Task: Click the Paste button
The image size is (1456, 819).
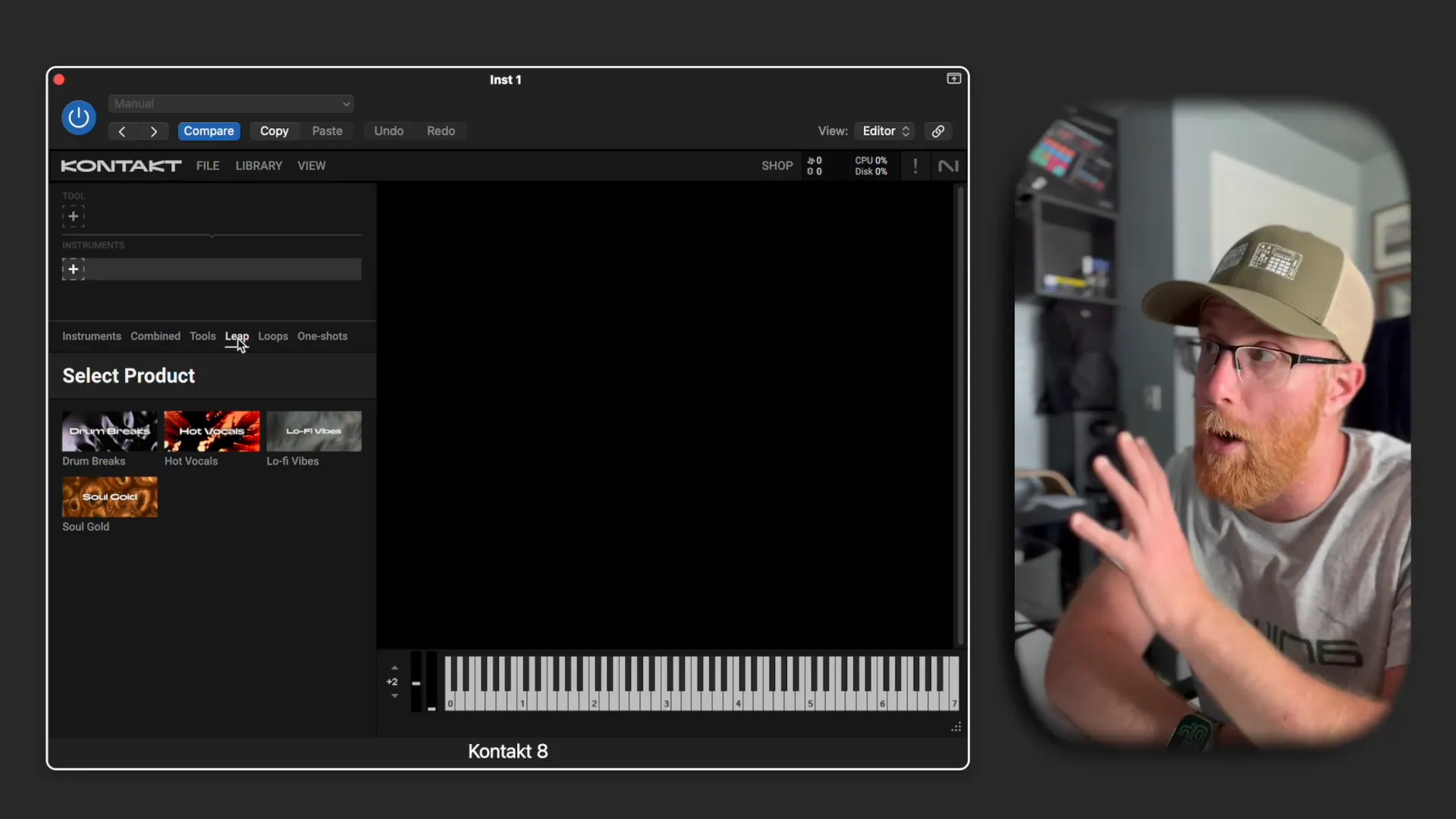Action: pos(327,131)
